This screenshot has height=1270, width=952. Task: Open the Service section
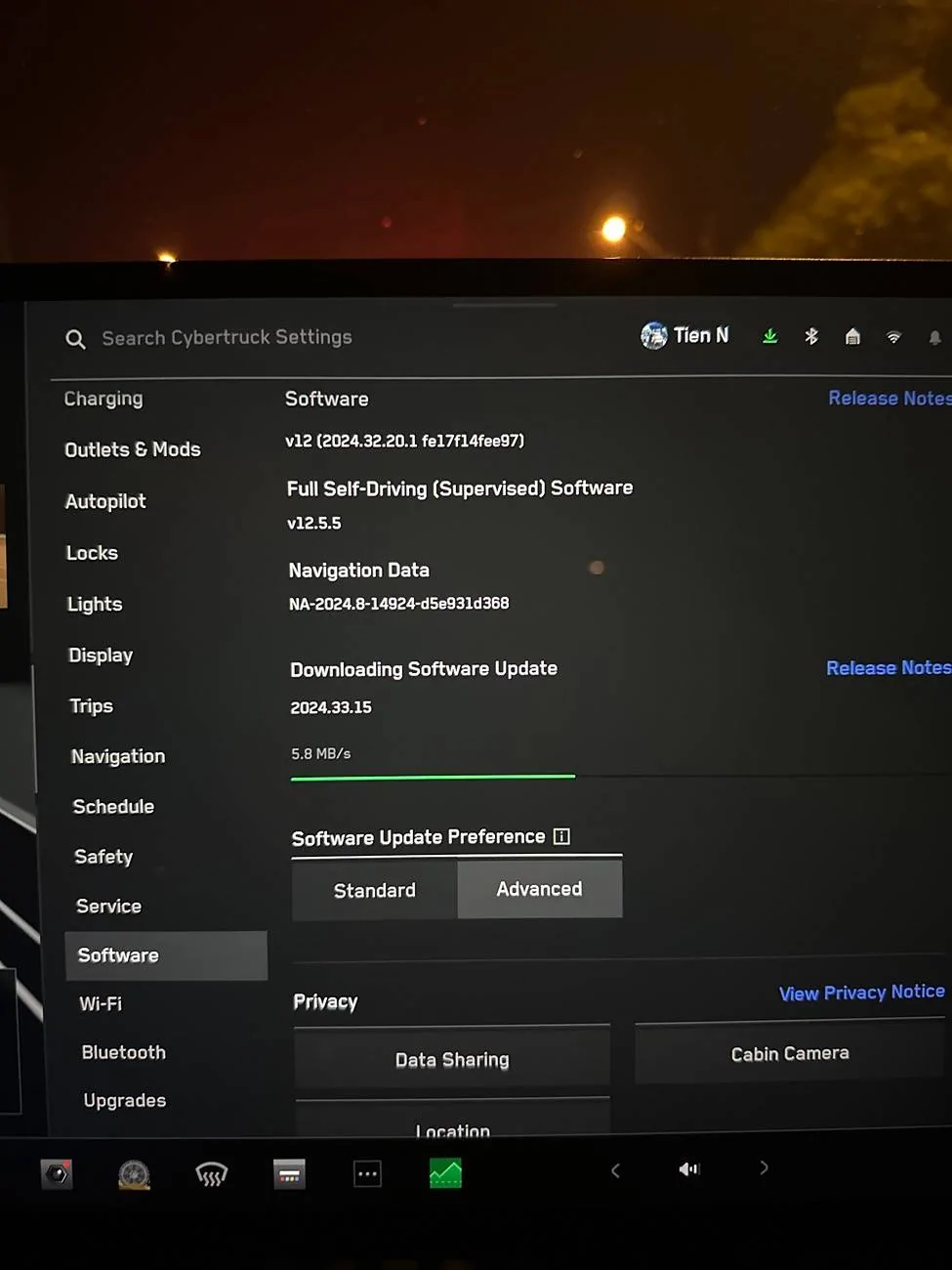point(109,907)
